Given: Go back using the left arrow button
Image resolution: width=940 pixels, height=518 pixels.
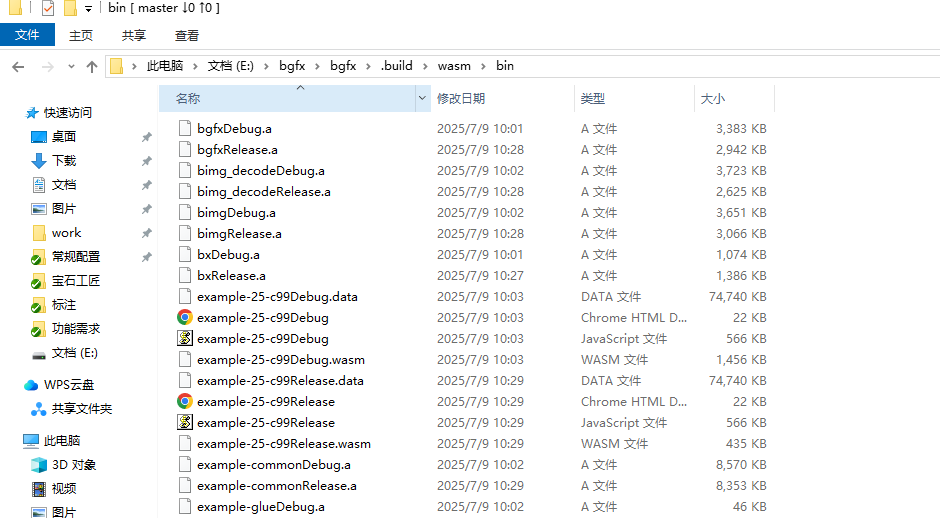Looking at the screenshot, I should point(18,67).
